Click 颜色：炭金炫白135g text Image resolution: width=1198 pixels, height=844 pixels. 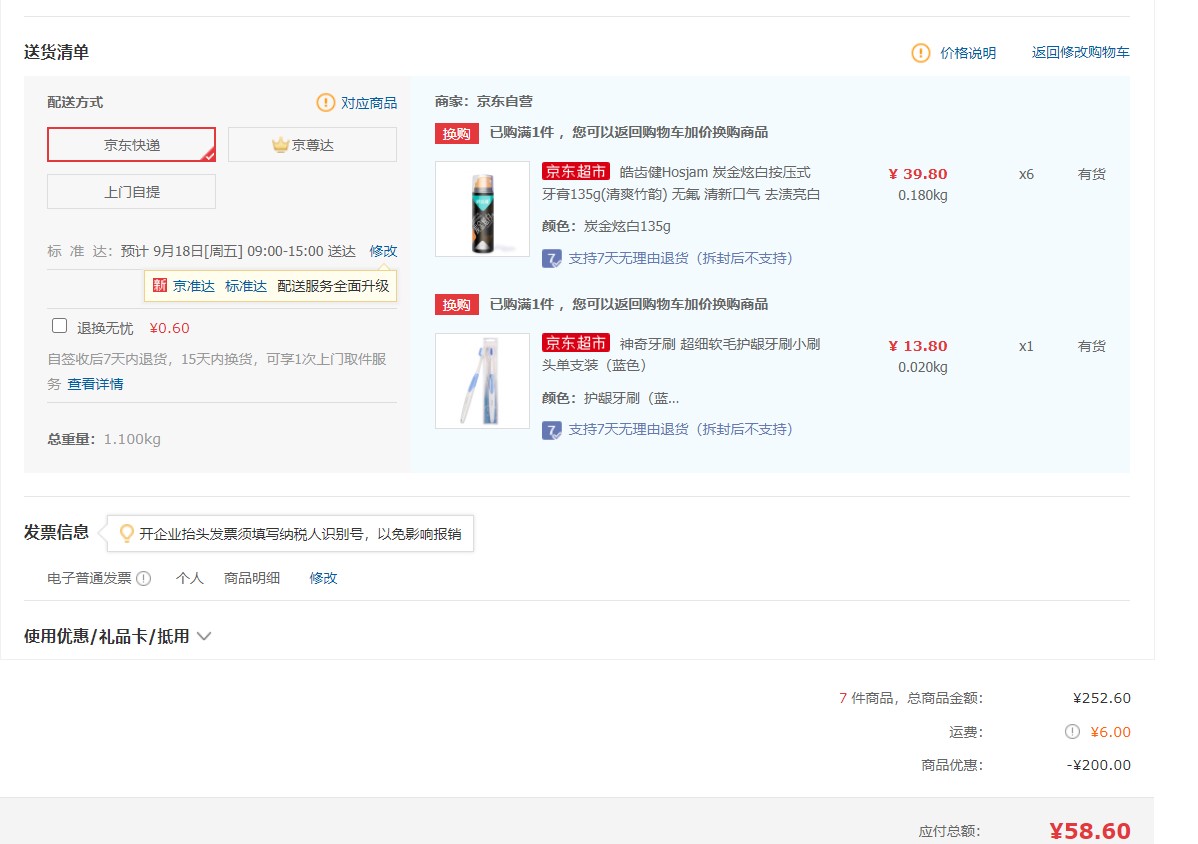point(606,226)
